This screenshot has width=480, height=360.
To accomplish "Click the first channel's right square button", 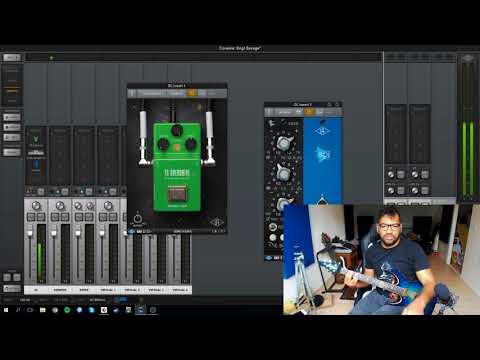I will tap(41, 217).
